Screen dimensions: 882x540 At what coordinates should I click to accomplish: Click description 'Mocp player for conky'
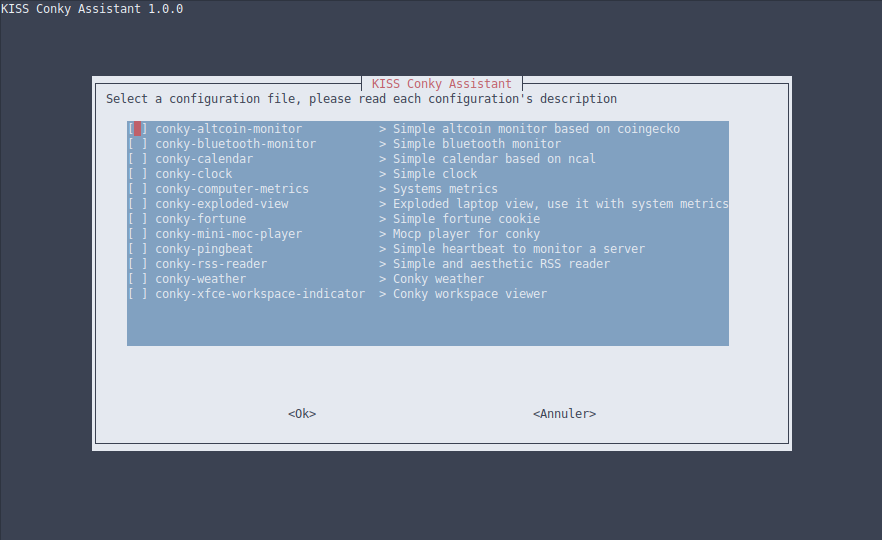pos(466,234)
